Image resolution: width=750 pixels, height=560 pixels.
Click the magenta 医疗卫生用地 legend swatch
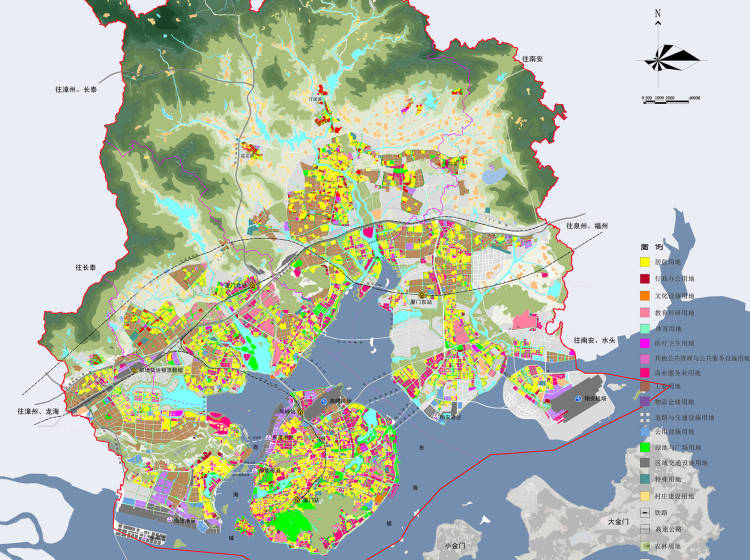click(x=645, y=343)
